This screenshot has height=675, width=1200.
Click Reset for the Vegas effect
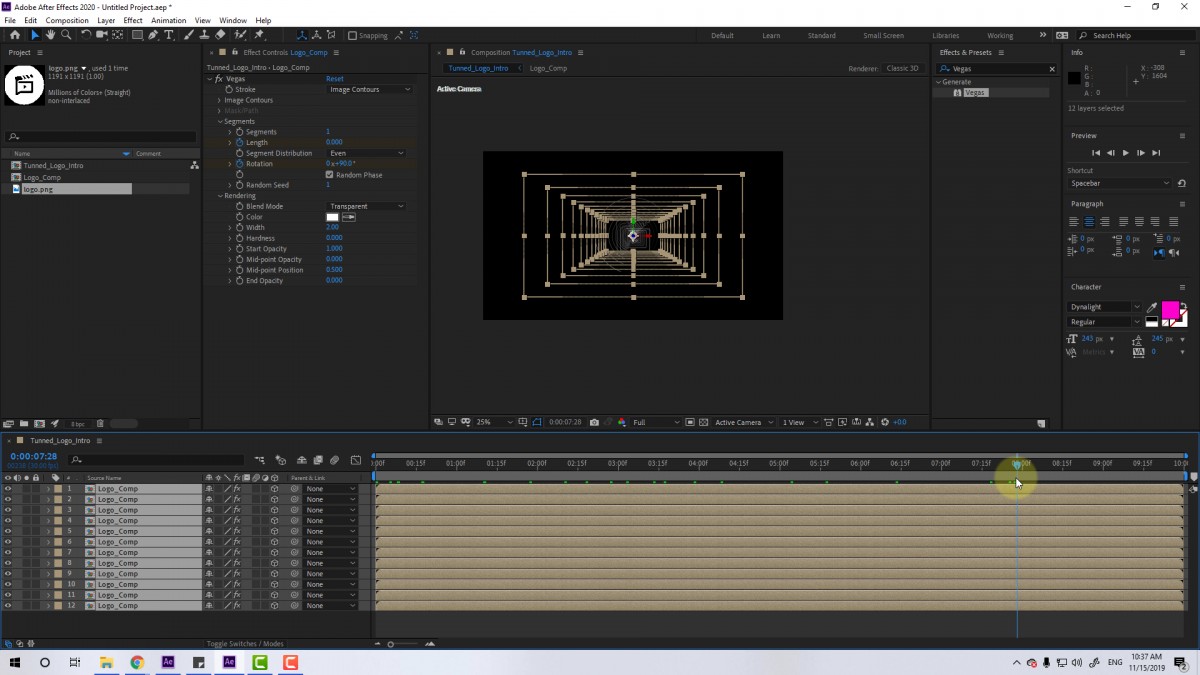click(x=334, y=78)
